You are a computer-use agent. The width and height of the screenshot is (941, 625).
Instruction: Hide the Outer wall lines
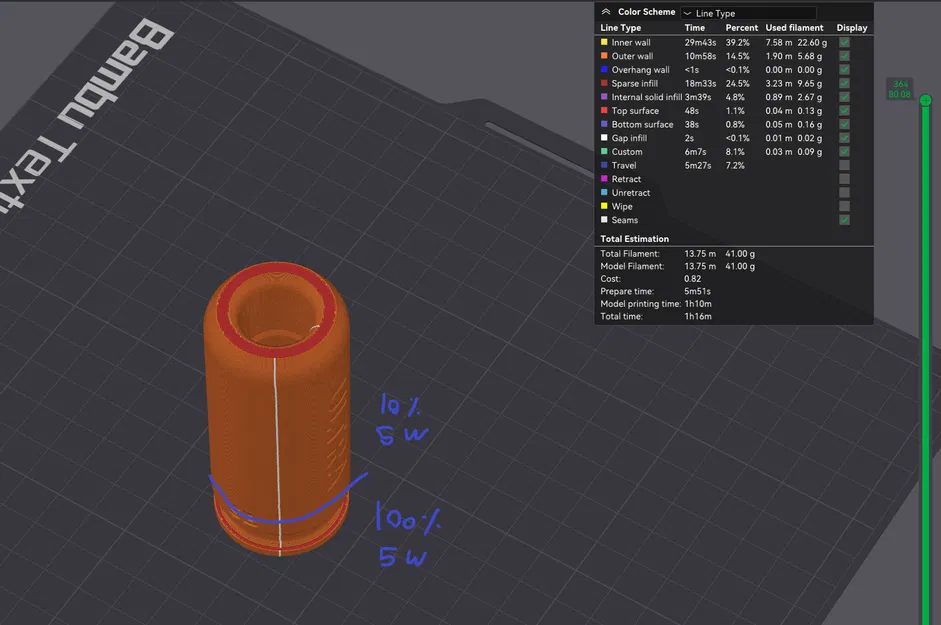click(844, 56)
